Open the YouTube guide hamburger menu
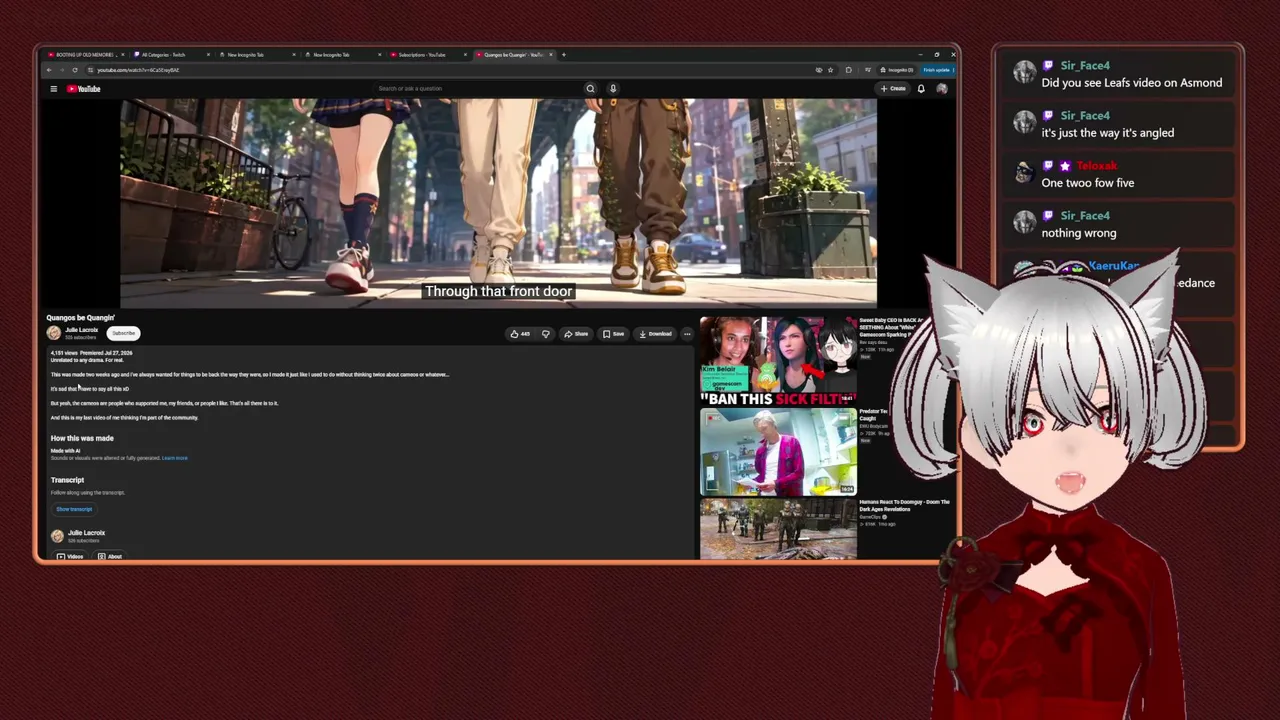This screenshot has height=720, width=1280. point(54,89)
